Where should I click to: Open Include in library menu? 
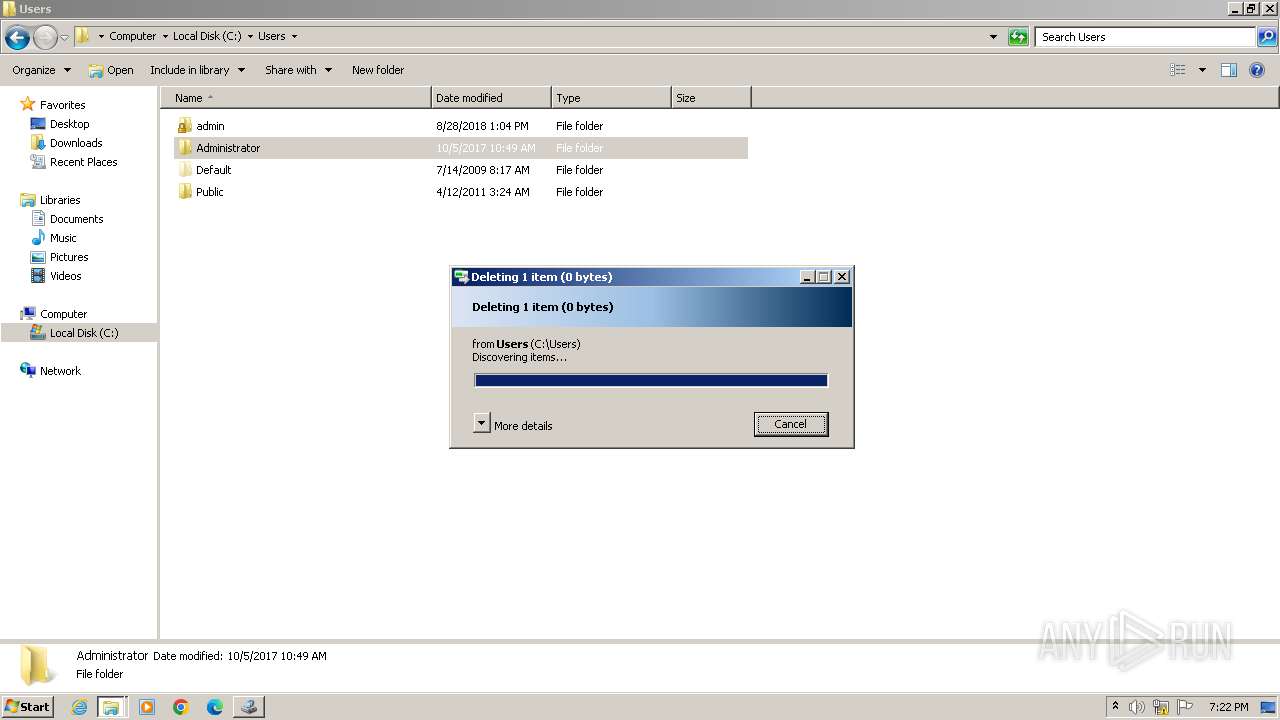coord(198,70)
